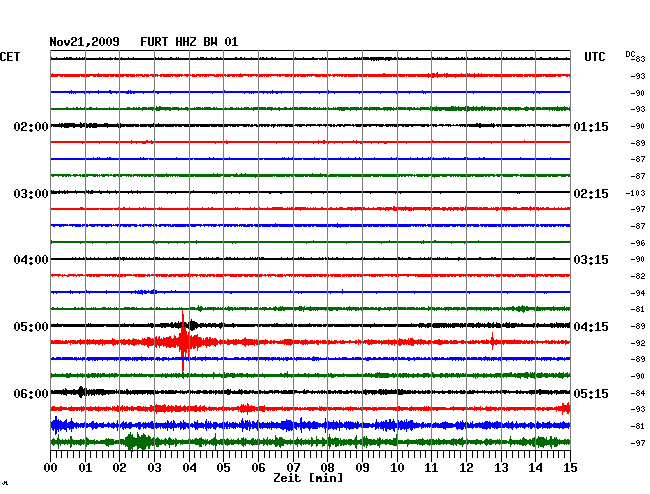650x494 pixels.
Task: Select the 03:15 UTC time label
Action: click(x=591, y=260)
